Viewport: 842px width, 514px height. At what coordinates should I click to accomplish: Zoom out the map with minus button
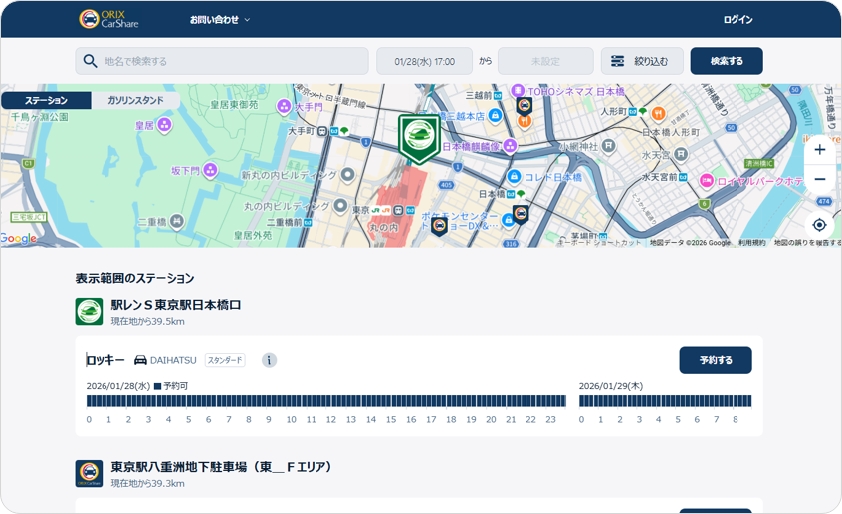[x=819, y=179]
